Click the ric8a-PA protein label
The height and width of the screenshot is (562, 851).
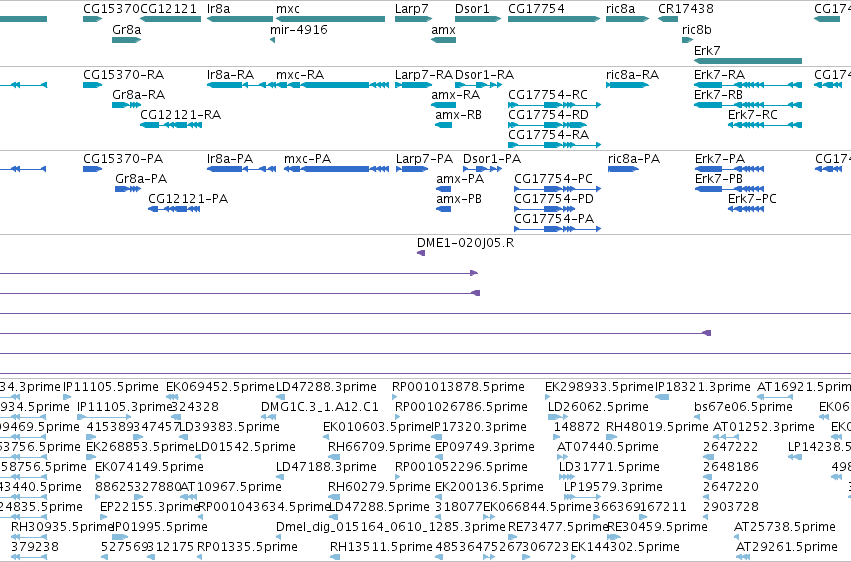tap(634, 158)
